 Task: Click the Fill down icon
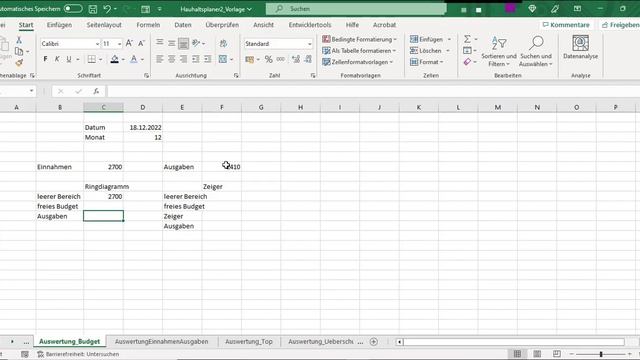point(467,51)
